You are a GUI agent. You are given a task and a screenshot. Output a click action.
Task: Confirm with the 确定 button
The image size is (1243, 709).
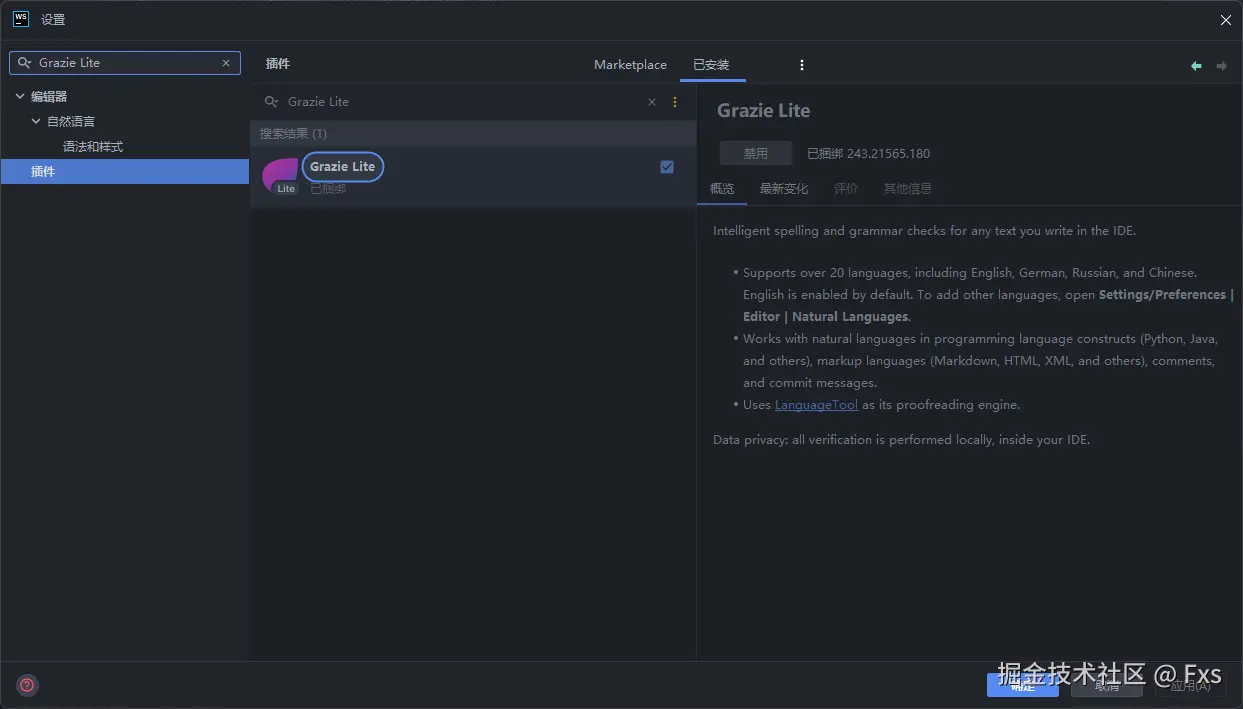(1022, 685)
